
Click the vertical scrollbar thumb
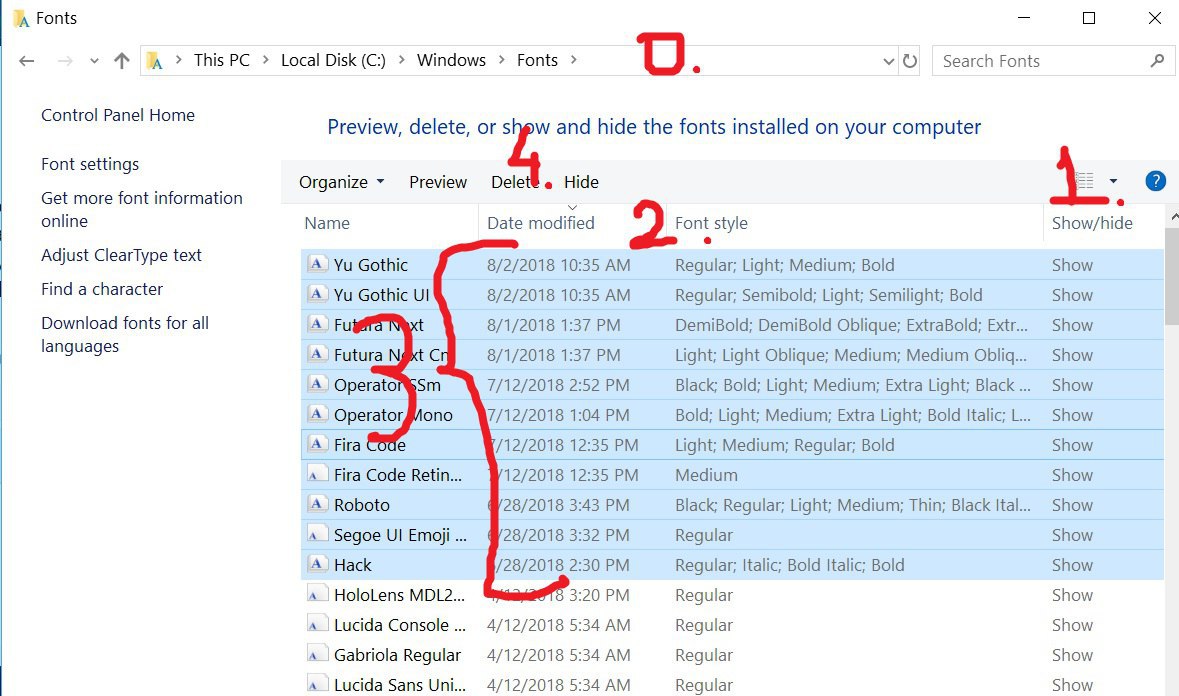1171,276
